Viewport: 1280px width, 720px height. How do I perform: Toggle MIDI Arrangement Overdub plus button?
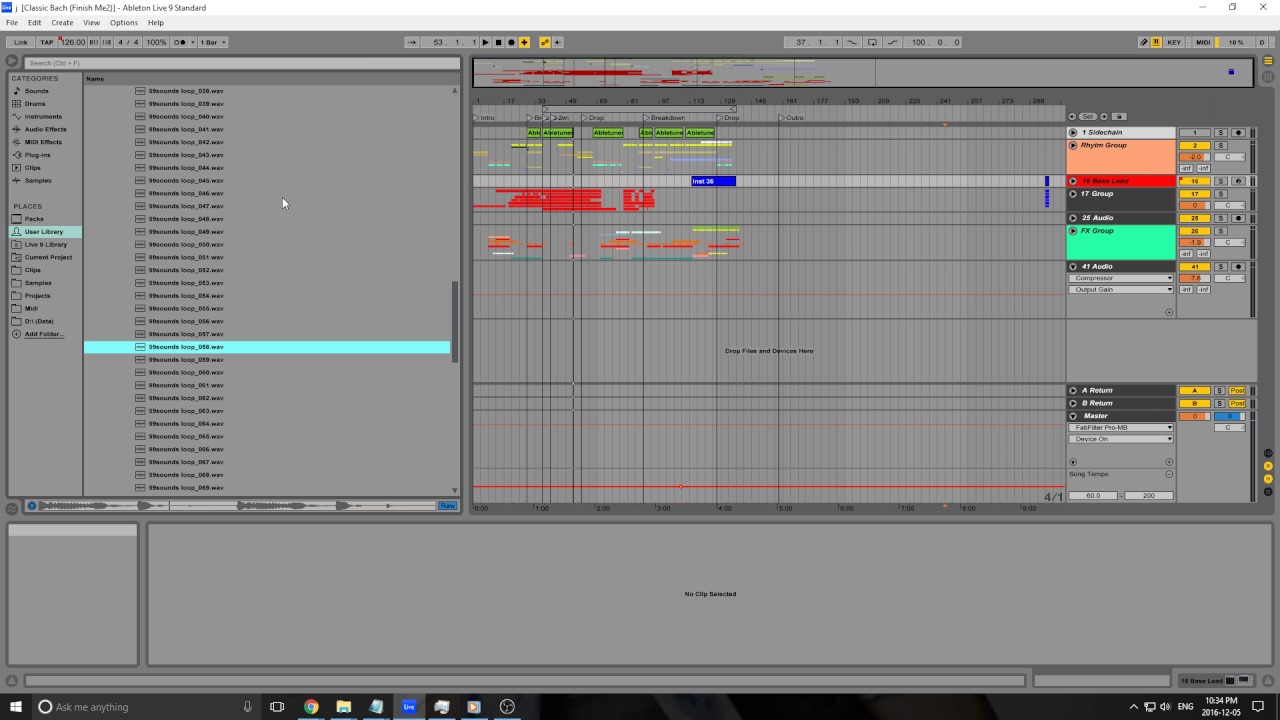click(524, 42)
